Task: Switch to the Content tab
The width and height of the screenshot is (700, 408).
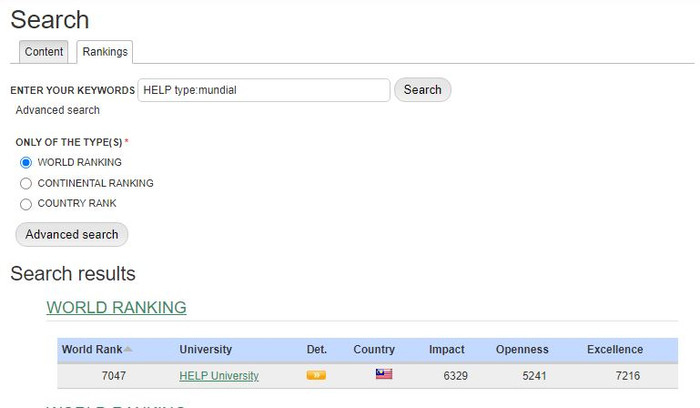Action: (44, 52)
